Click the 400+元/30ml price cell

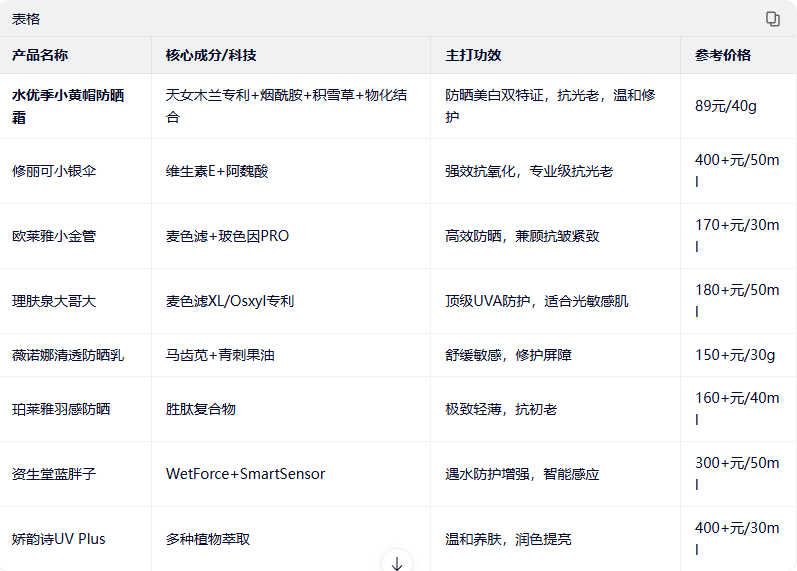[737, 539]
